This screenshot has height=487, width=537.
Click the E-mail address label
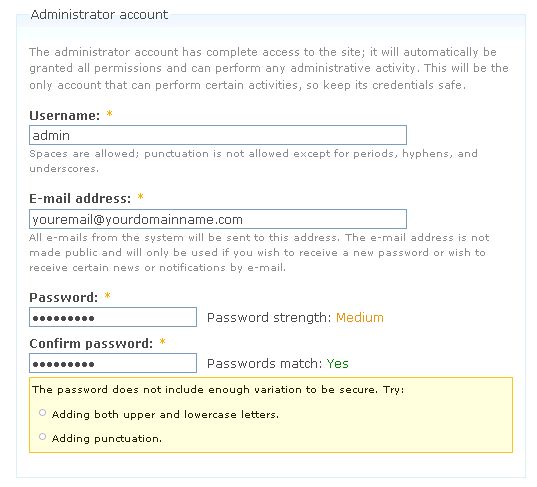coord(80,199)
